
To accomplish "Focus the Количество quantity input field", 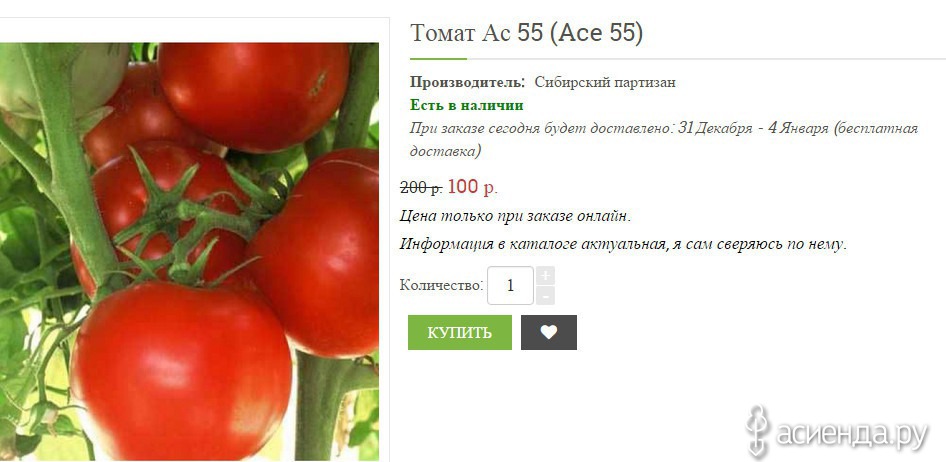I will [x=510, y=285].
